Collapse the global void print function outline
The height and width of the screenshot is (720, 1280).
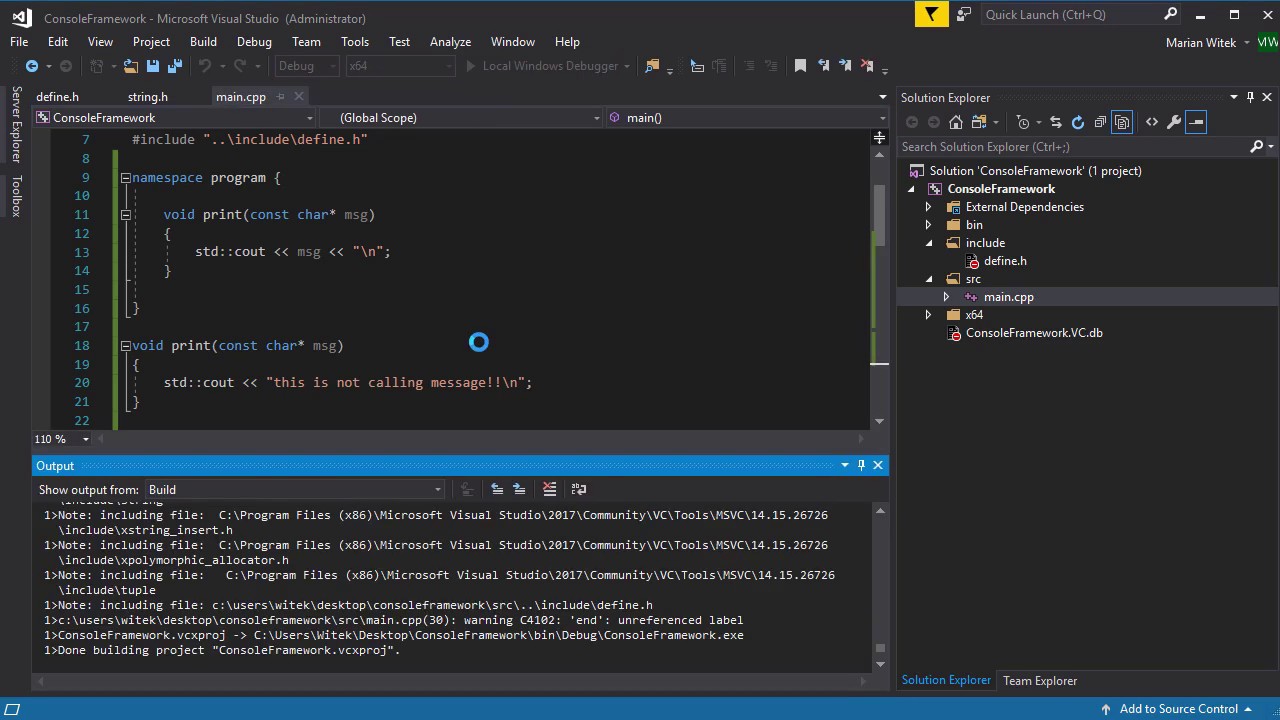click(126, 345)
